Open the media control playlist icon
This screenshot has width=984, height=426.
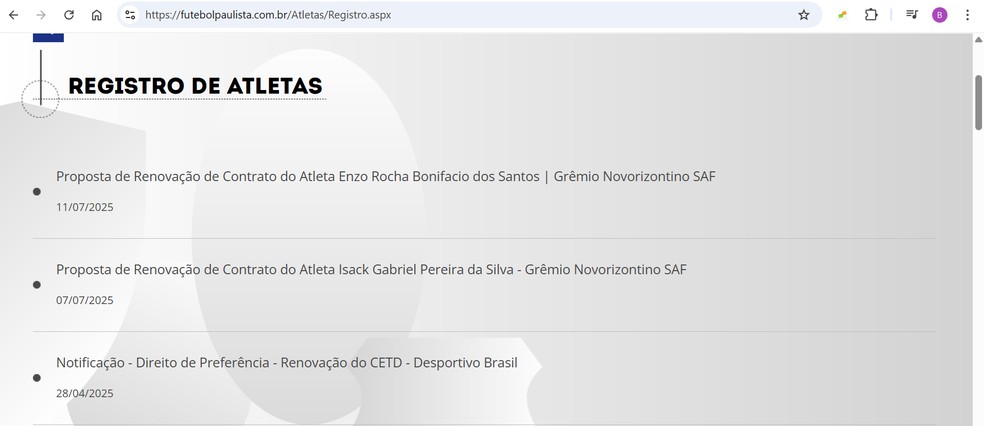(x=912, y=15)
